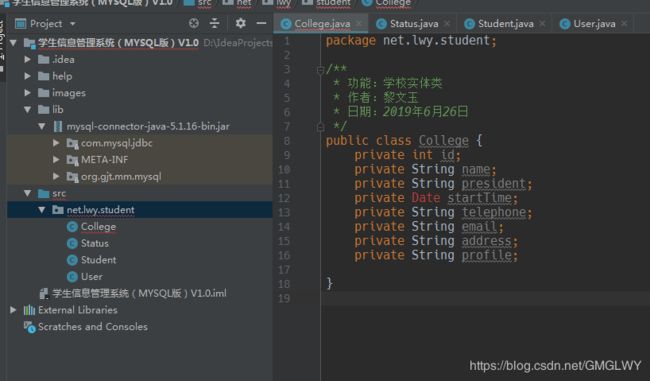Expand the help folder arrow

27,76
